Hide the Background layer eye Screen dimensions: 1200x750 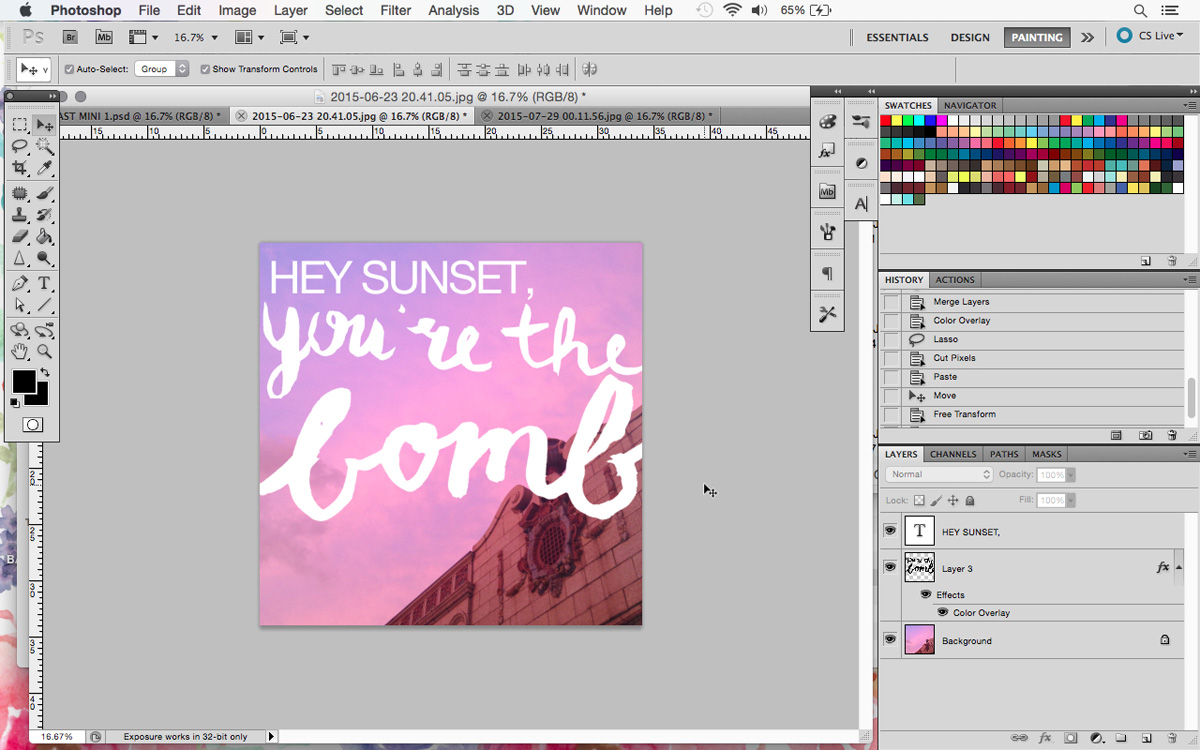tap(890, 639)
